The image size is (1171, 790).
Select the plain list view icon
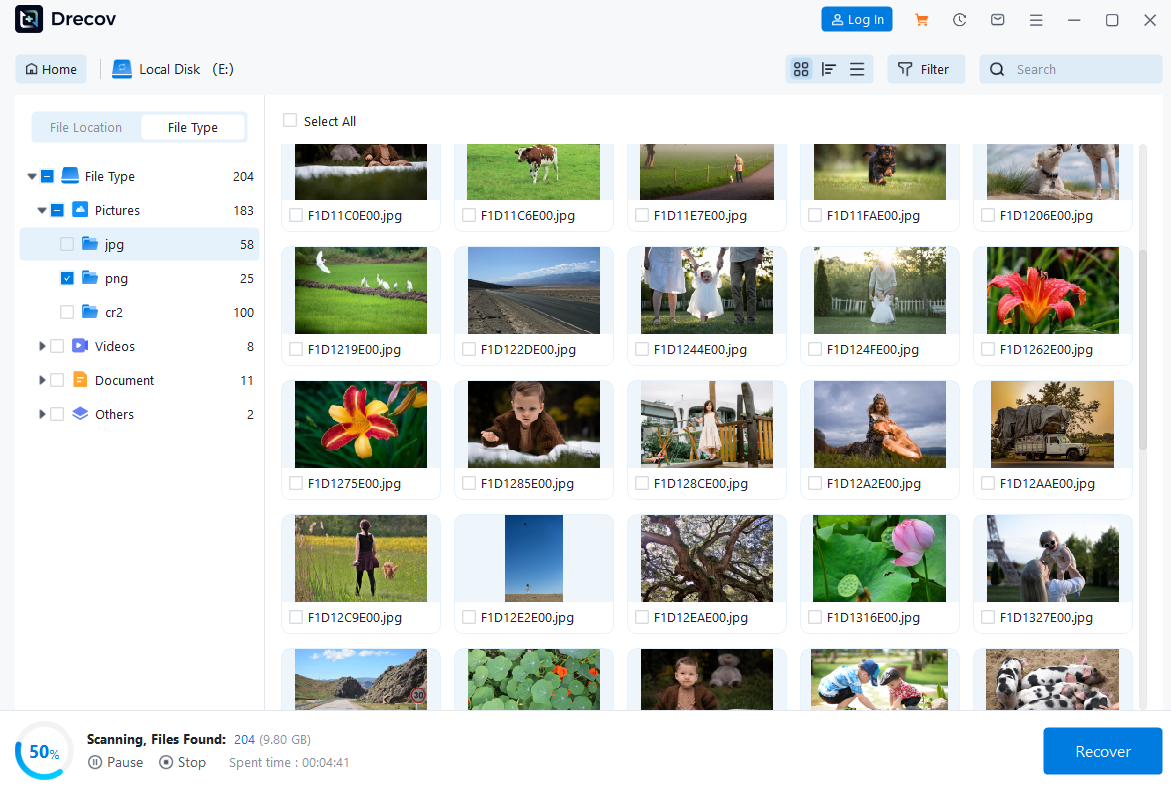pos(857,69)
